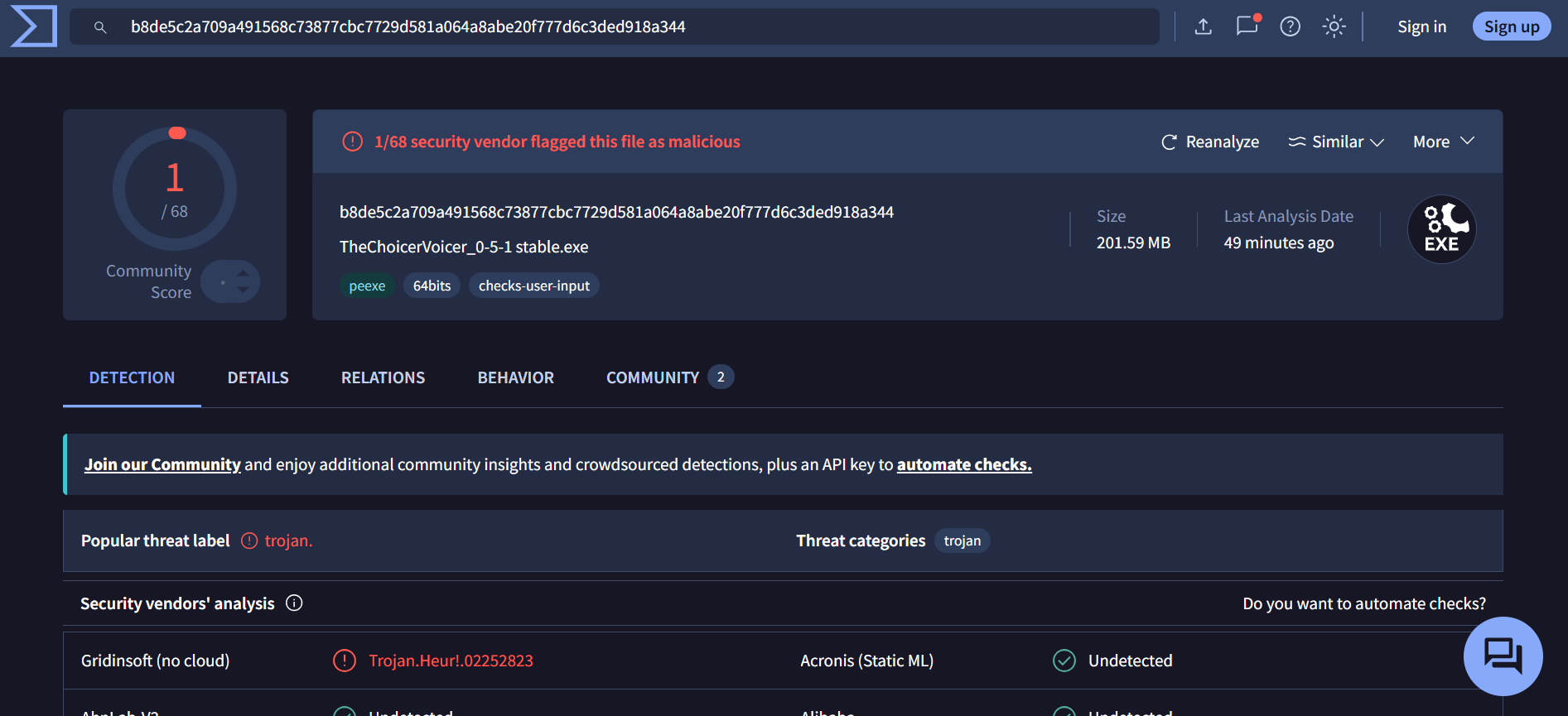This screenshot has height=716, width=1568.
Task: Click the 64bits tag
Action: pos(432,286)
